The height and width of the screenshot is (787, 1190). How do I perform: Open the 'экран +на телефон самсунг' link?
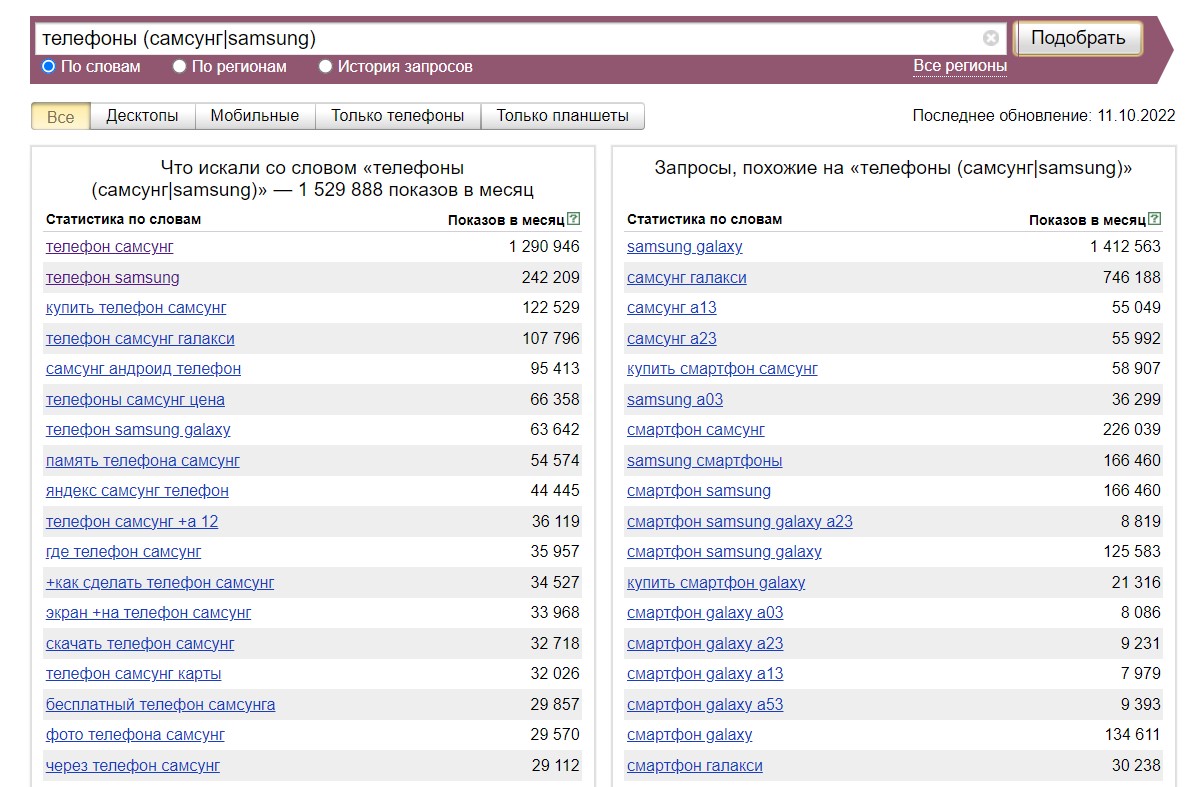[x=148, y=612]
